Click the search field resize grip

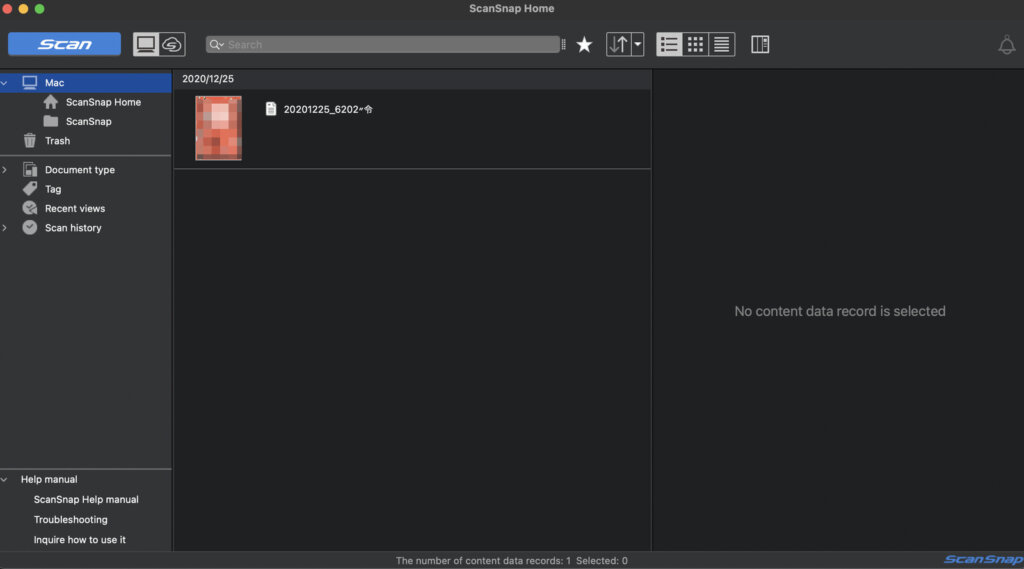[564, 44]
